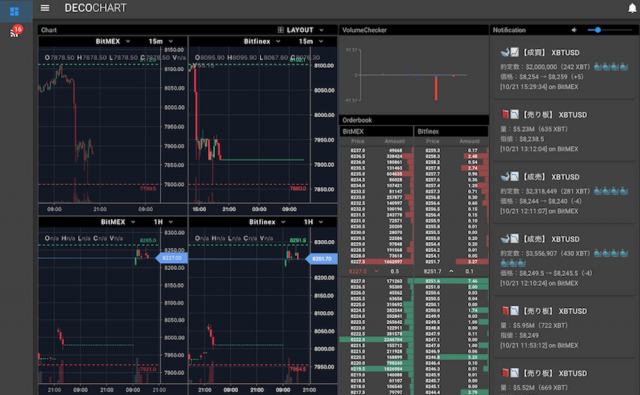Viewport: 640px width, 395px height.
Task: Mute notification sound with the speaker icon
Action: click(x=574, y=30)
